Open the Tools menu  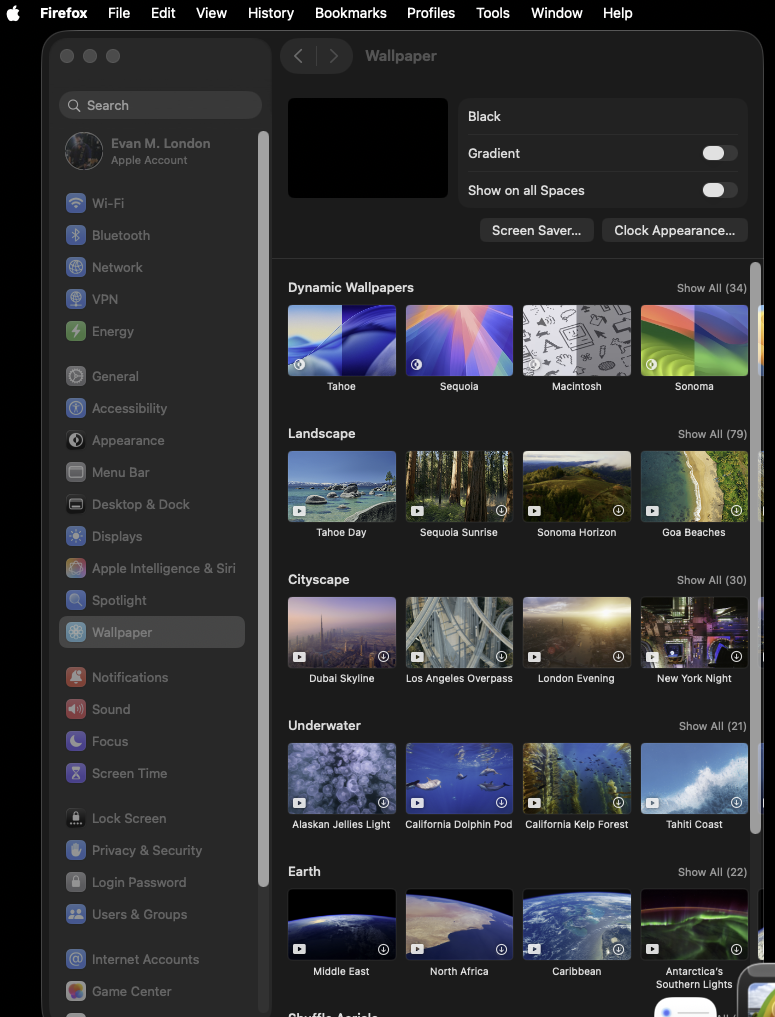pyautogui.click(x=493, y=13)
